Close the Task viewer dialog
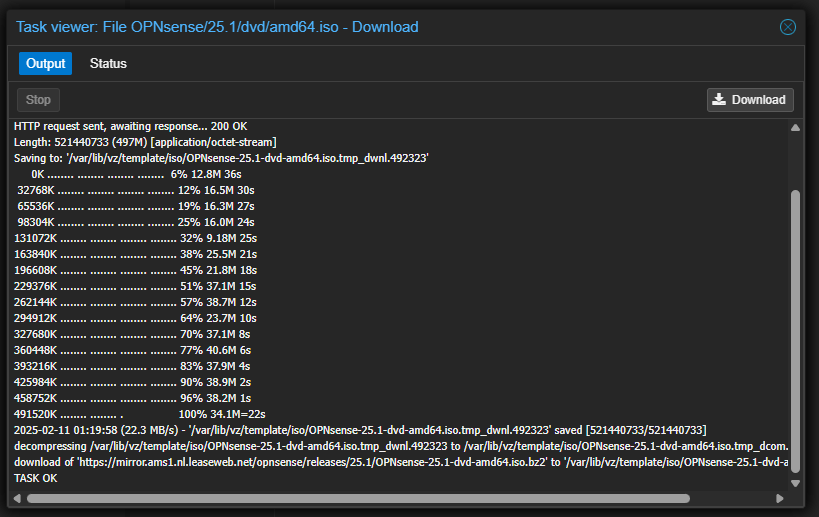819x517 pixels. point(787,27)
